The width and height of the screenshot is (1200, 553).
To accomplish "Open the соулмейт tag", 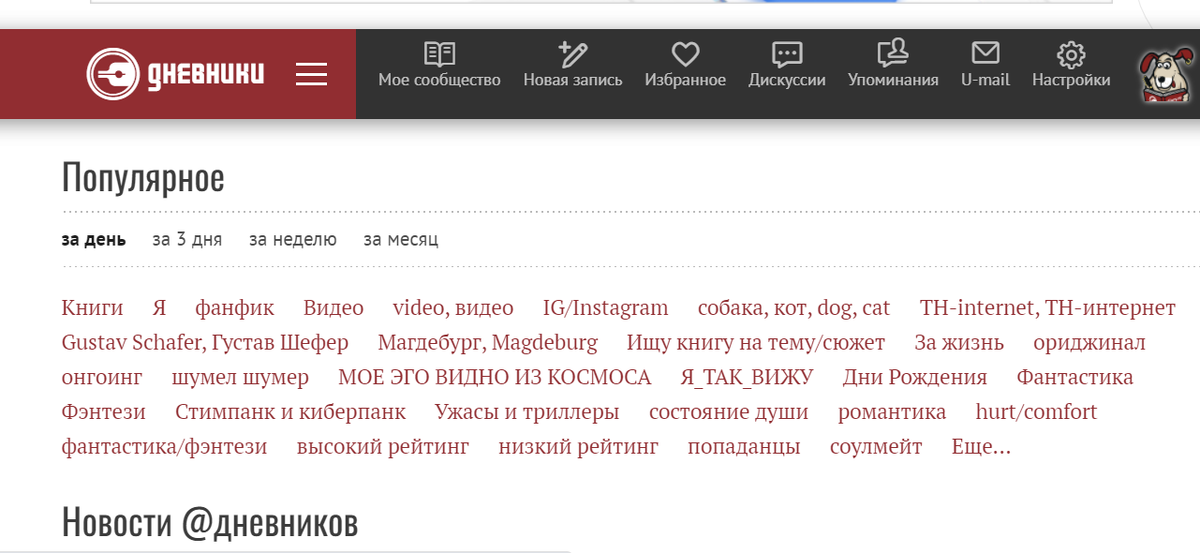I will [x=876, y=447].
